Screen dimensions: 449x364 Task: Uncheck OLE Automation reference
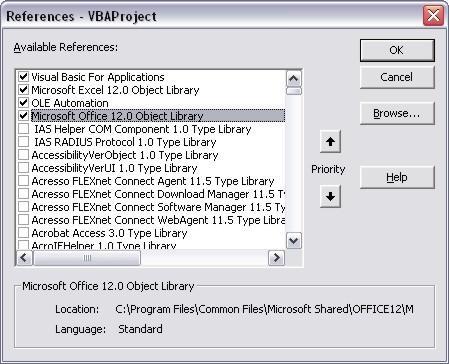click(23, 103)
